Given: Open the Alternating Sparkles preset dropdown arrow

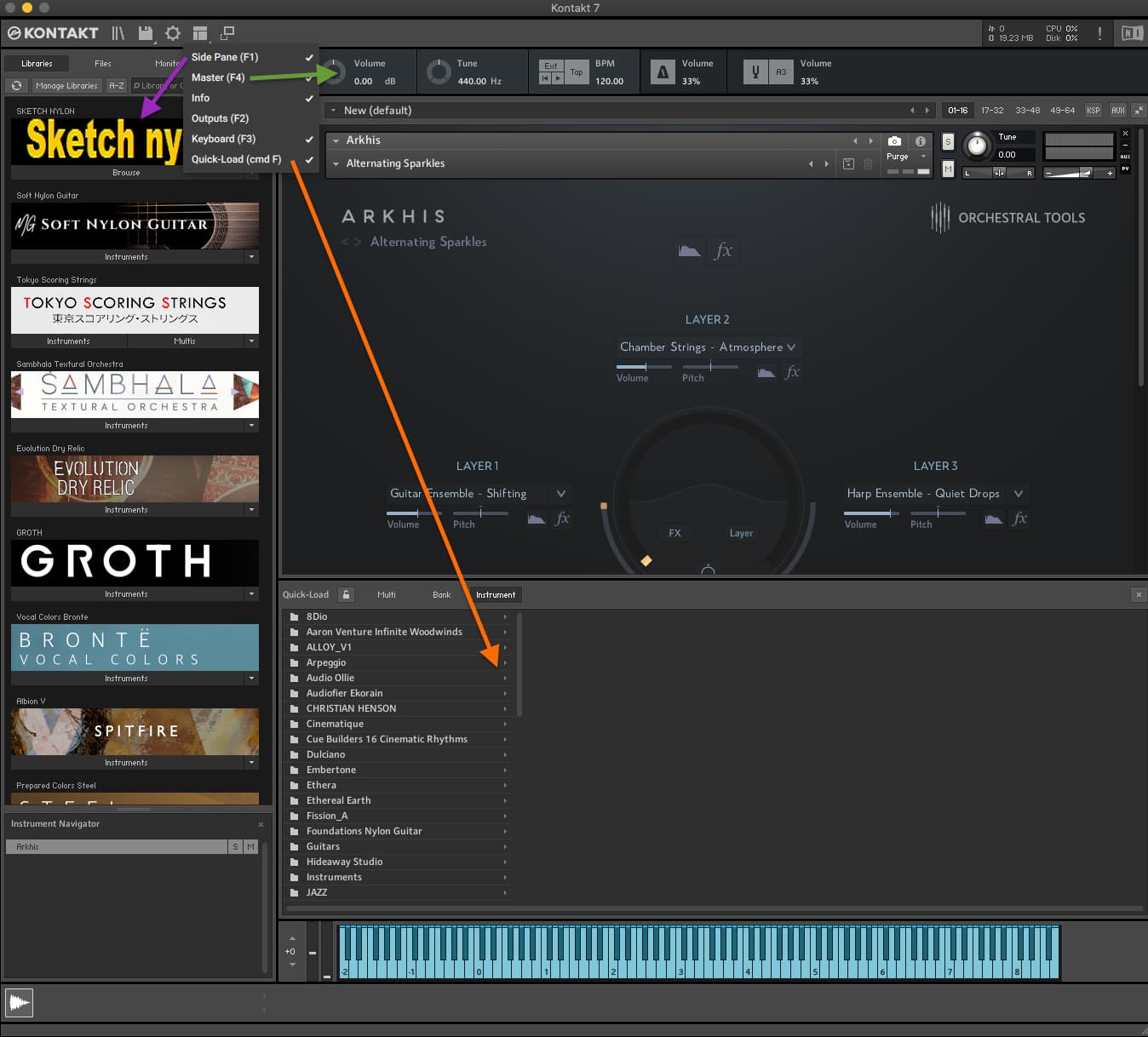Looking at the screenshot, I should [x=336, y=163].
